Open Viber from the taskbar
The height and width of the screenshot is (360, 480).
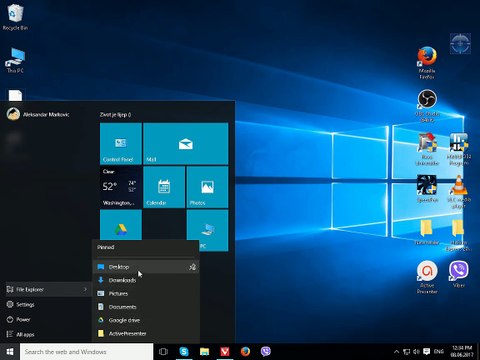click(266, 352)
